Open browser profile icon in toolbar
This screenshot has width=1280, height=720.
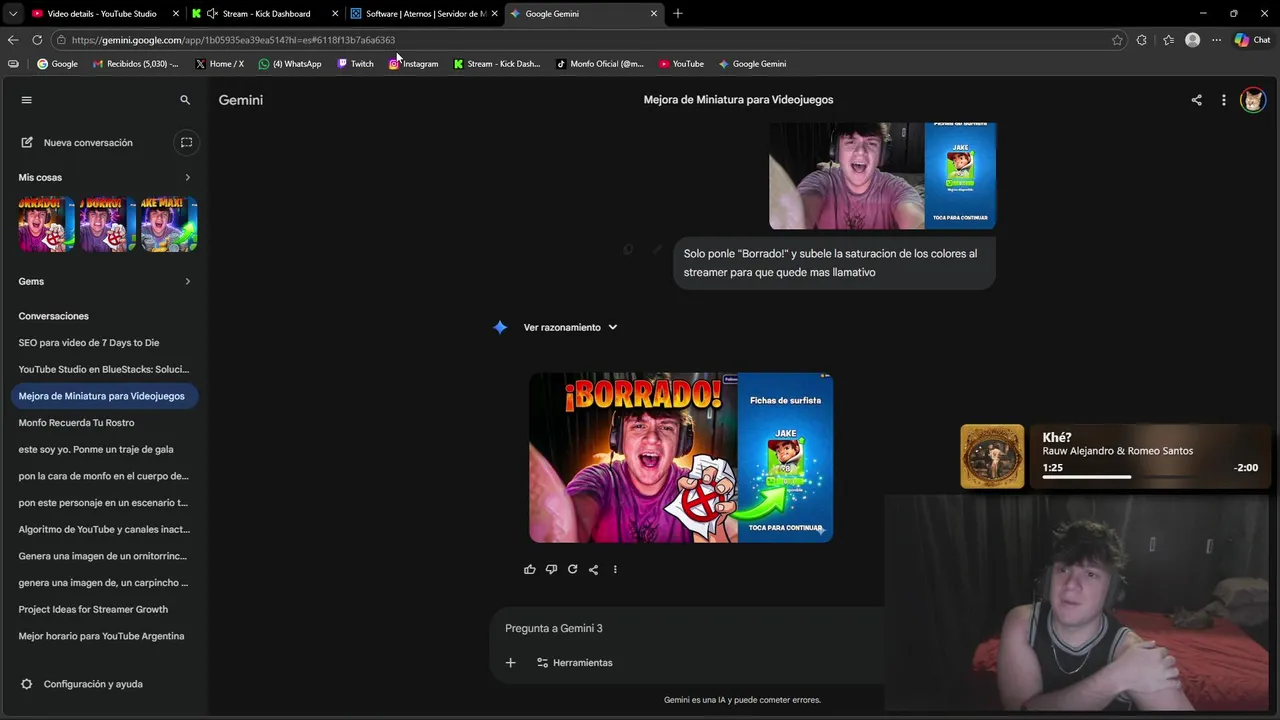(1192, 40)
